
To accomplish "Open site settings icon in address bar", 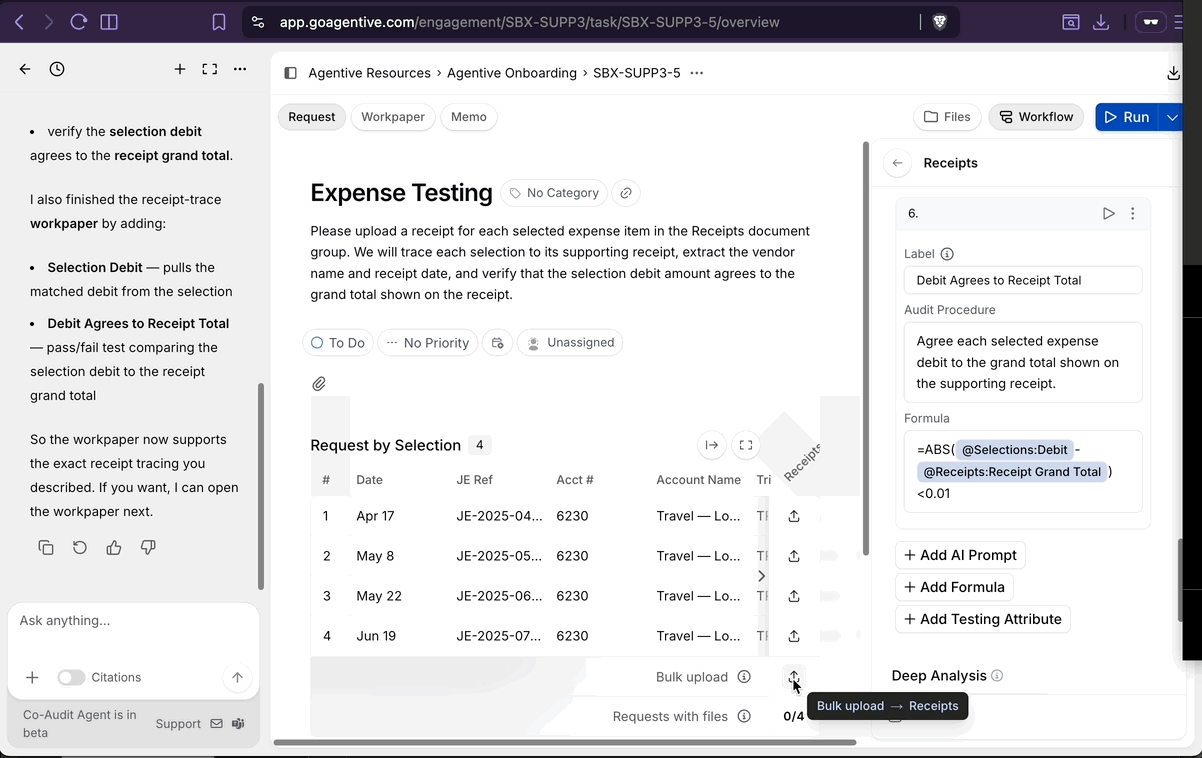I will click(258, 22).
